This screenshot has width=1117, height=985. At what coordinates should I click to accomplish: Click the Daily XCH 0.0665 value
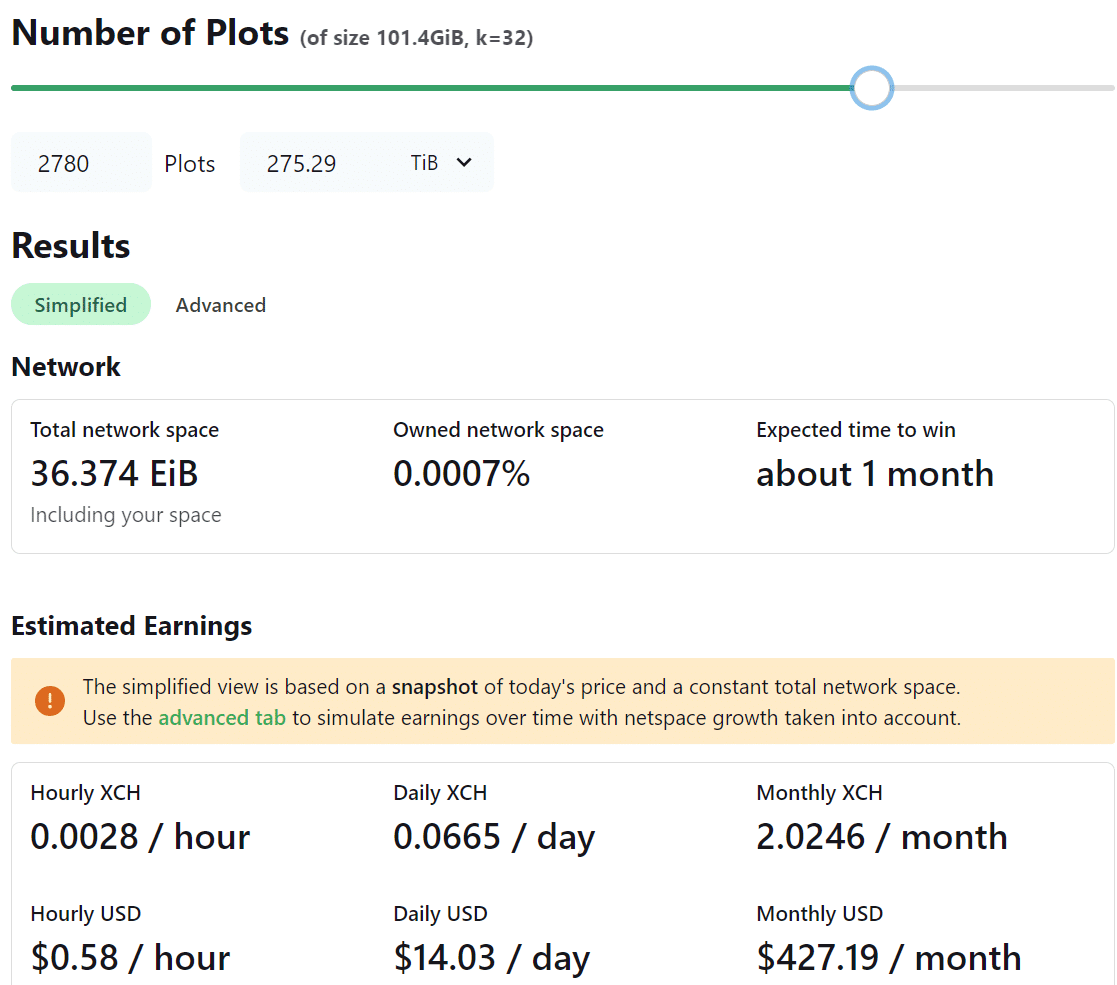[494, 836]
